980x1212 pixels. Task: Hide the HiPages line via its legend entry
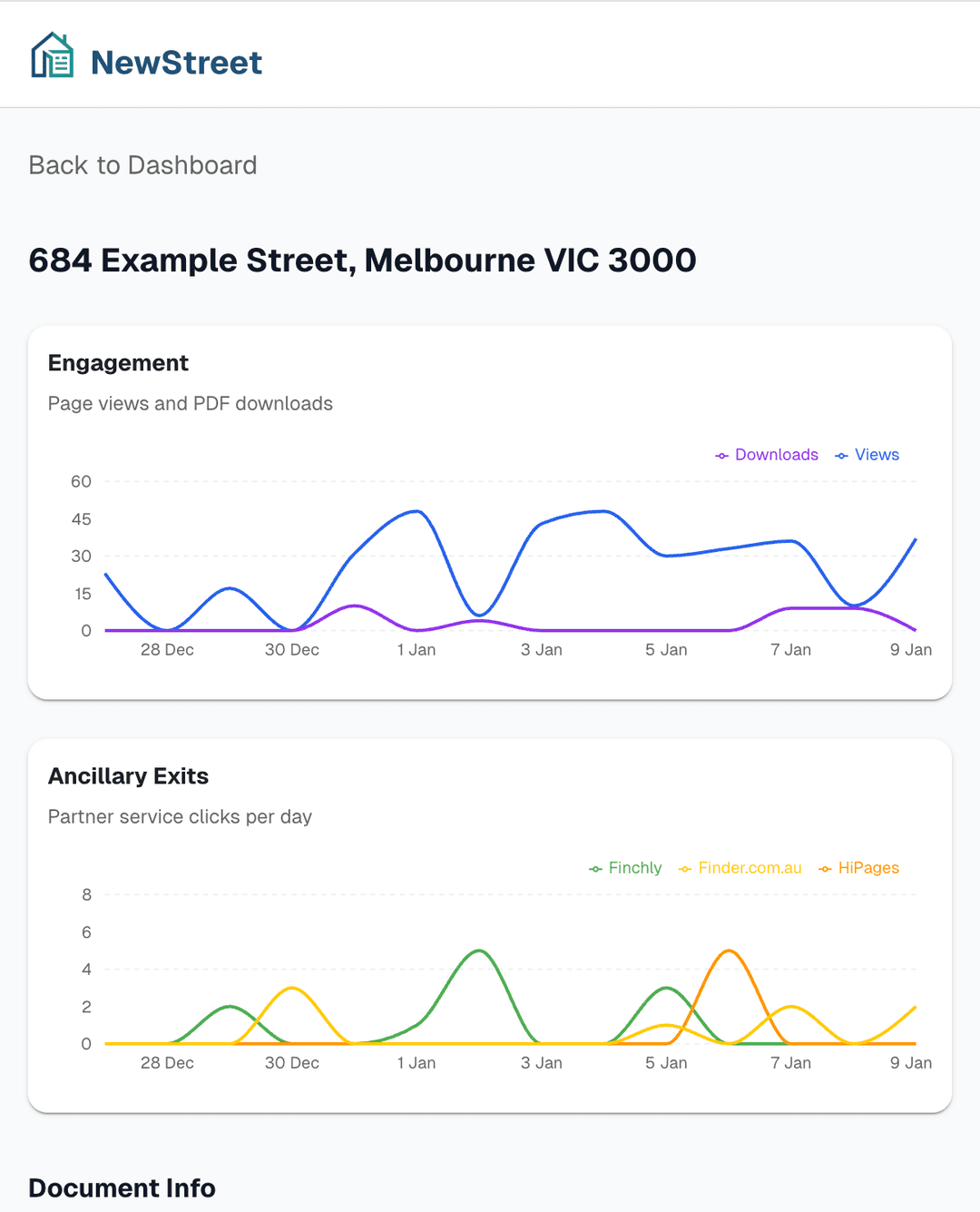(x=858, y=868)
